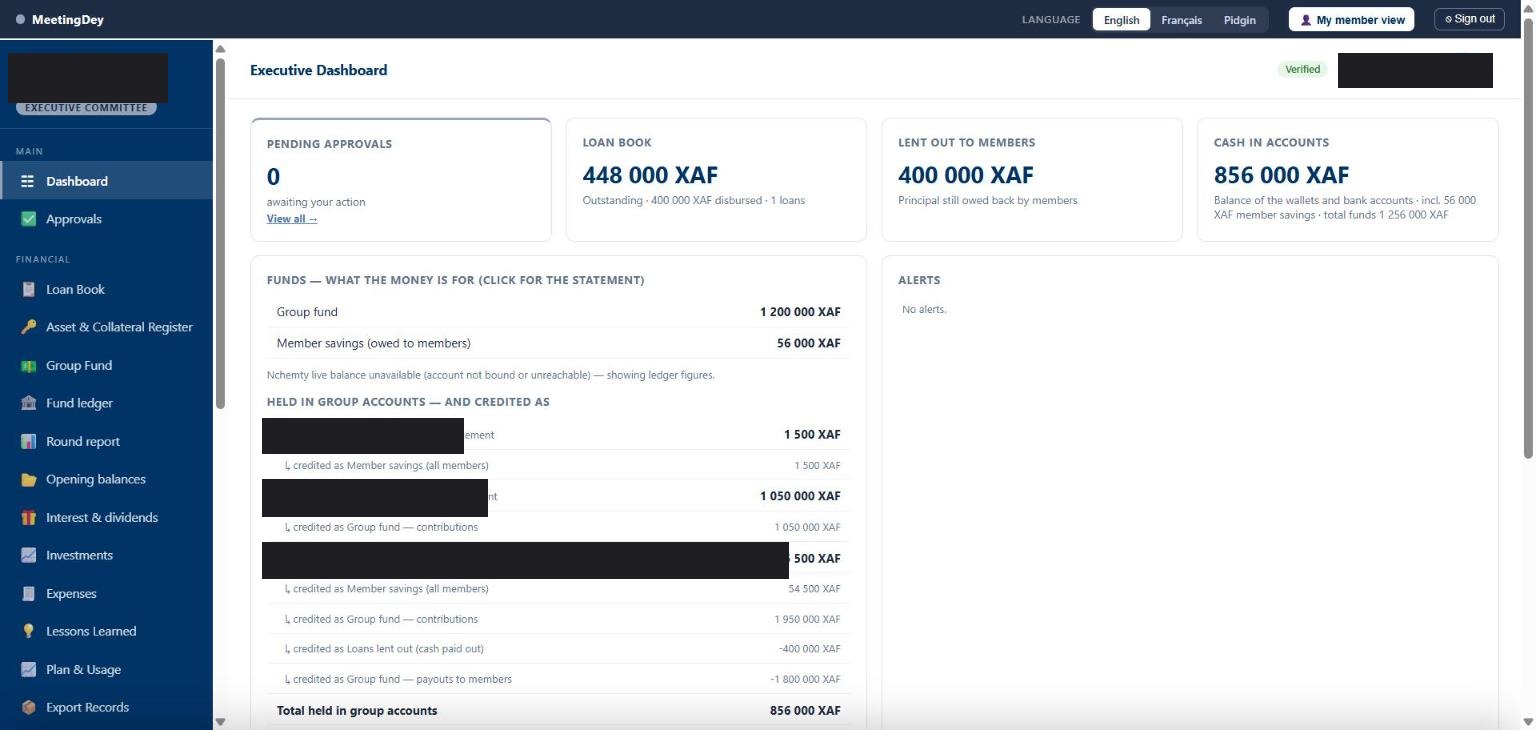Click the sidebar scrollbar down arrow
This screenshot has height=730, width=1536.
point(220,721)
